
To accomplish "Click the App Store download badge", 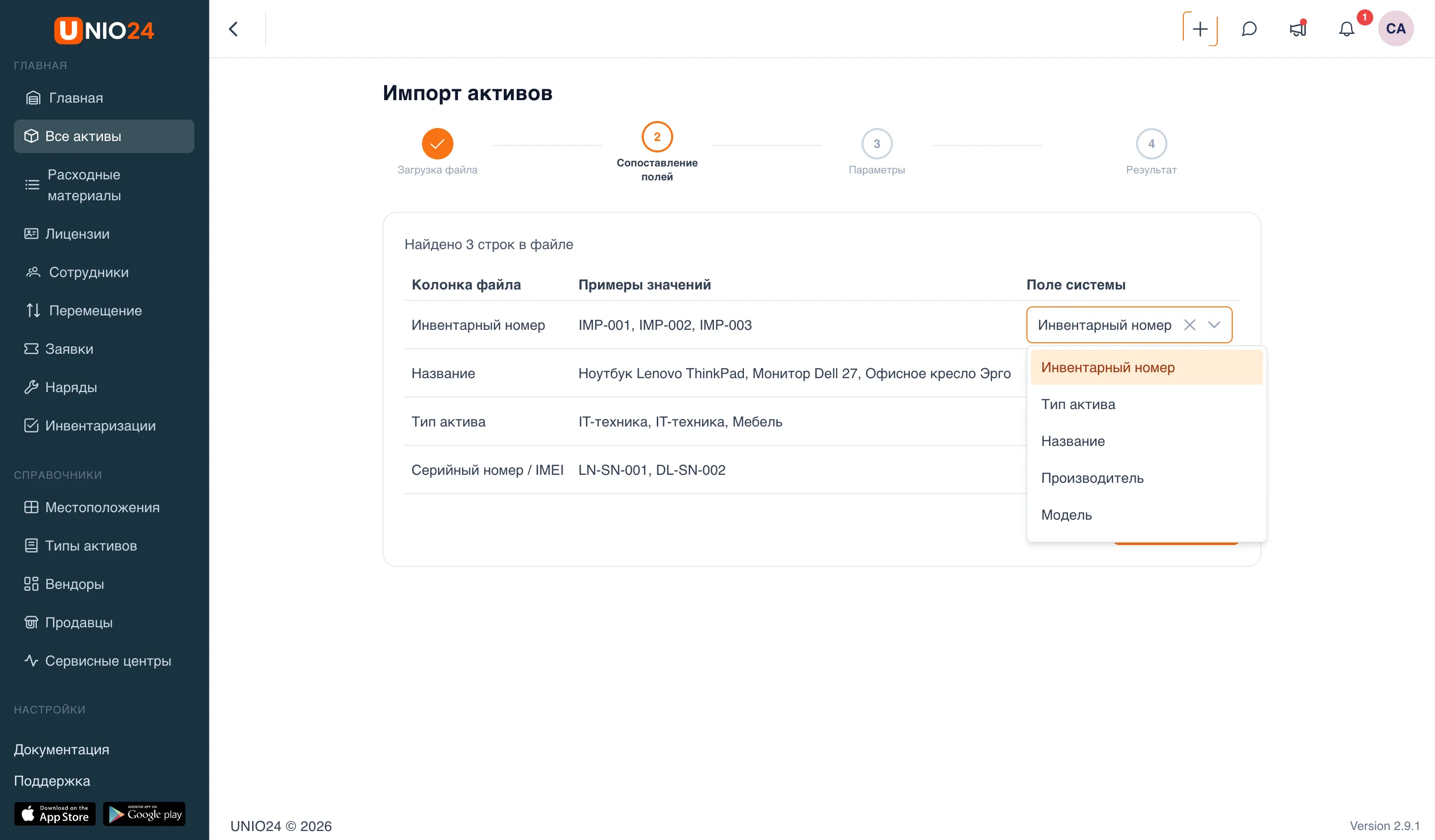I will [x=55, y=815].
